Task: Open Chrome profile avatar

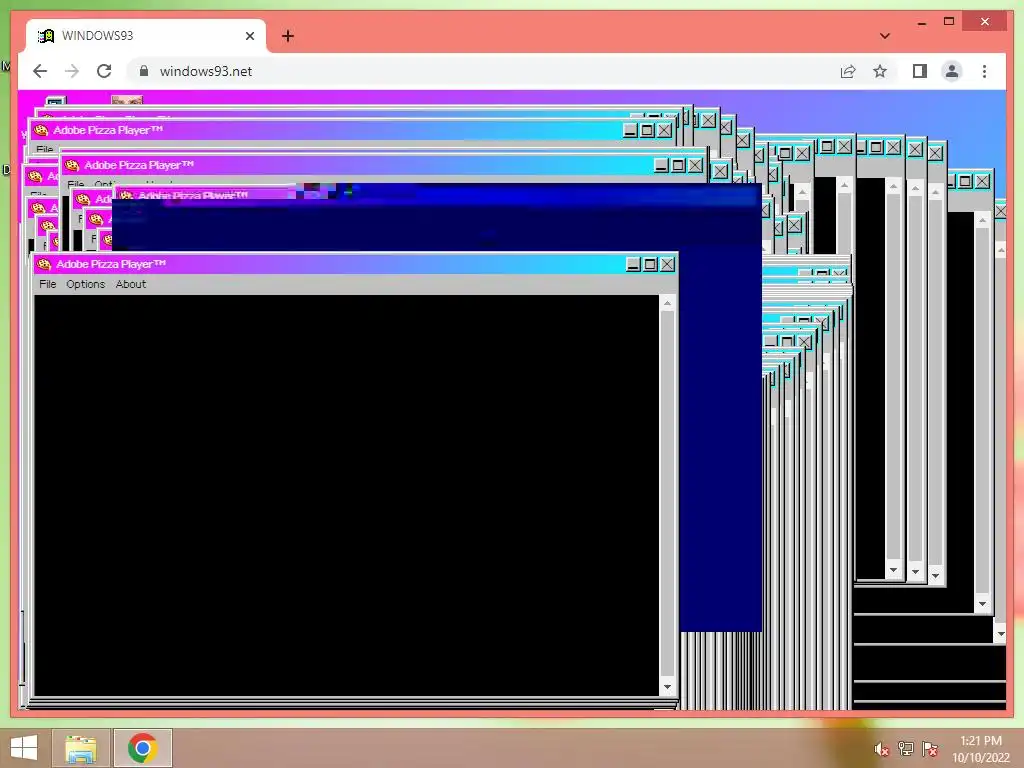Action: (952, 71)
